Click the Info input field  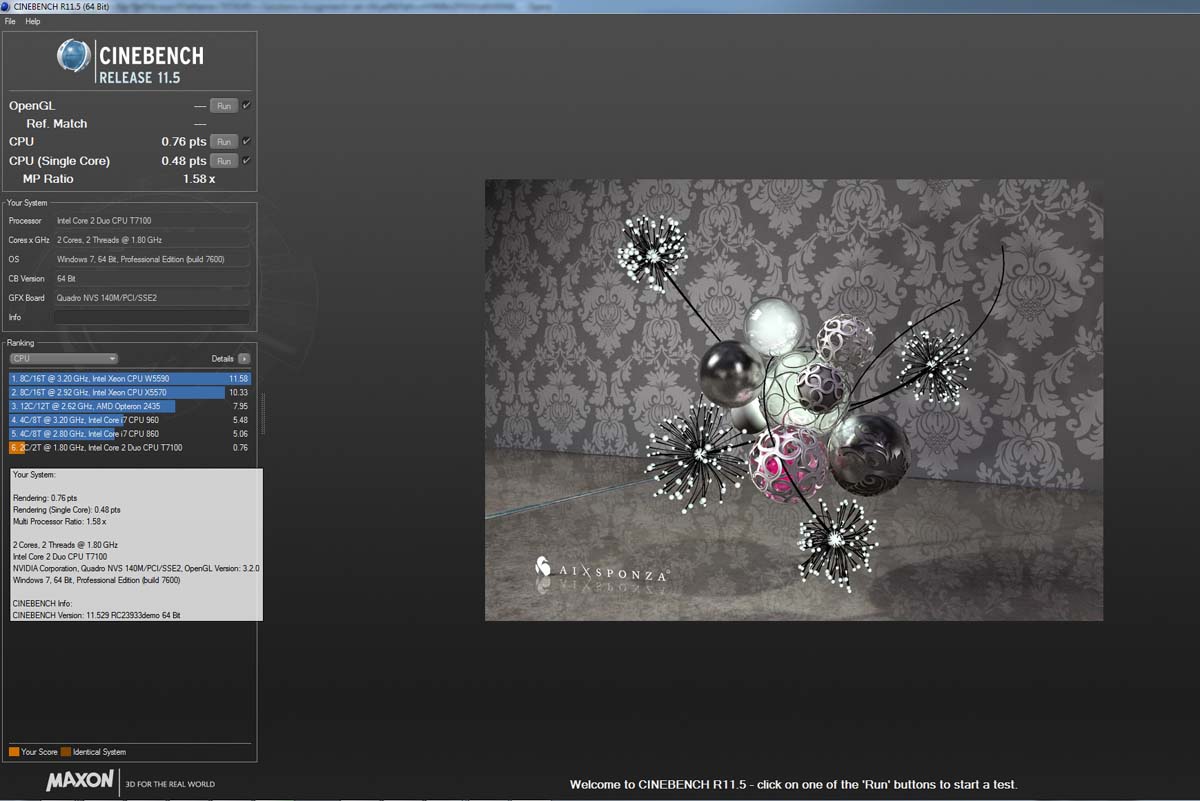click(152, 317)
